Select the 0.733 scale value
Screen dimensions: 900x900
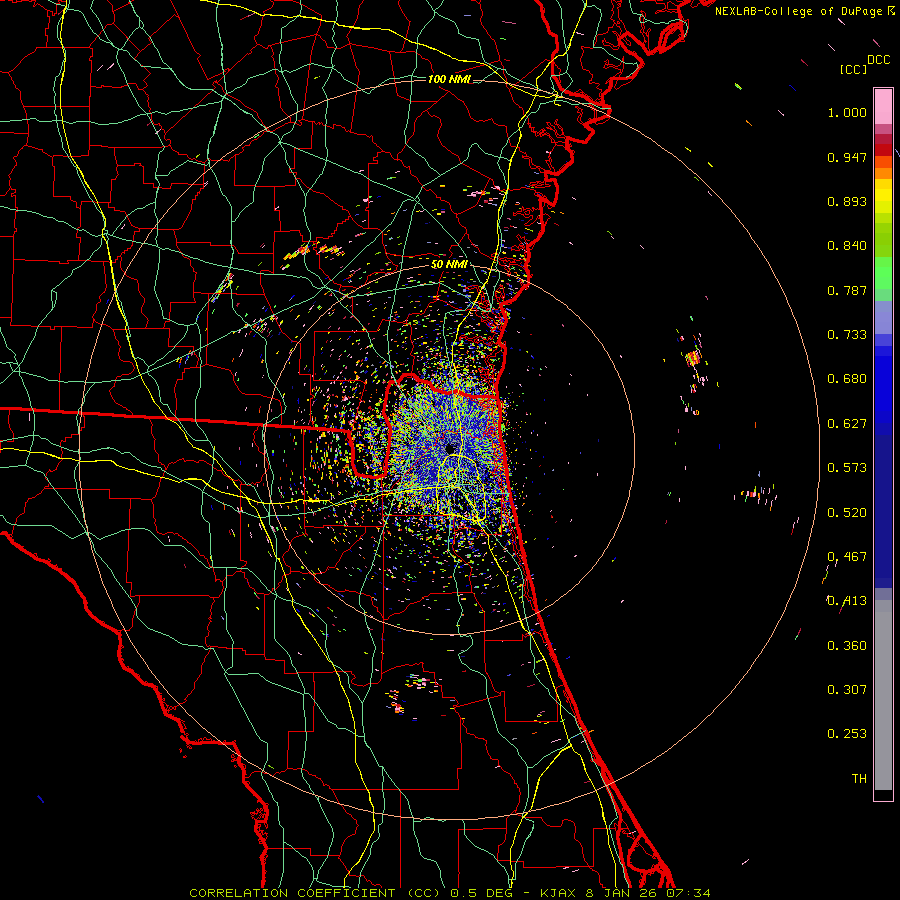[x=847, y=335]
